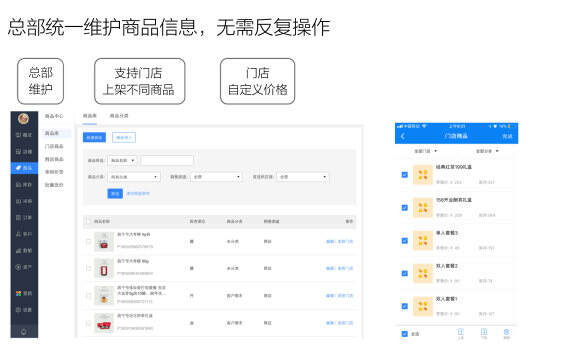Screen dimensions: 570x360
Task: Open the highlighted 商品 item in the dark sidebar
Action: [24, 168]
